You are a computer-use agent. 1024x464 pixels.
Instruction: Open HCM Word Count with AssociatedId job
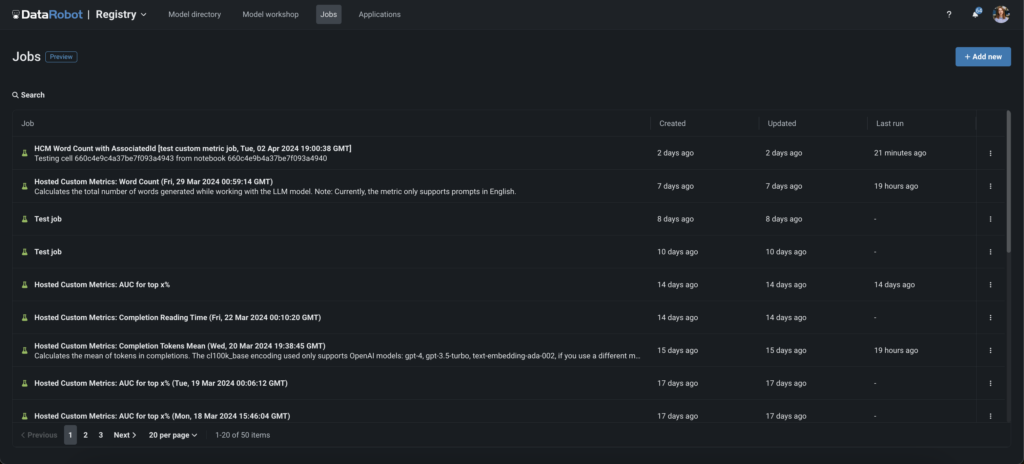click(193, 148)
